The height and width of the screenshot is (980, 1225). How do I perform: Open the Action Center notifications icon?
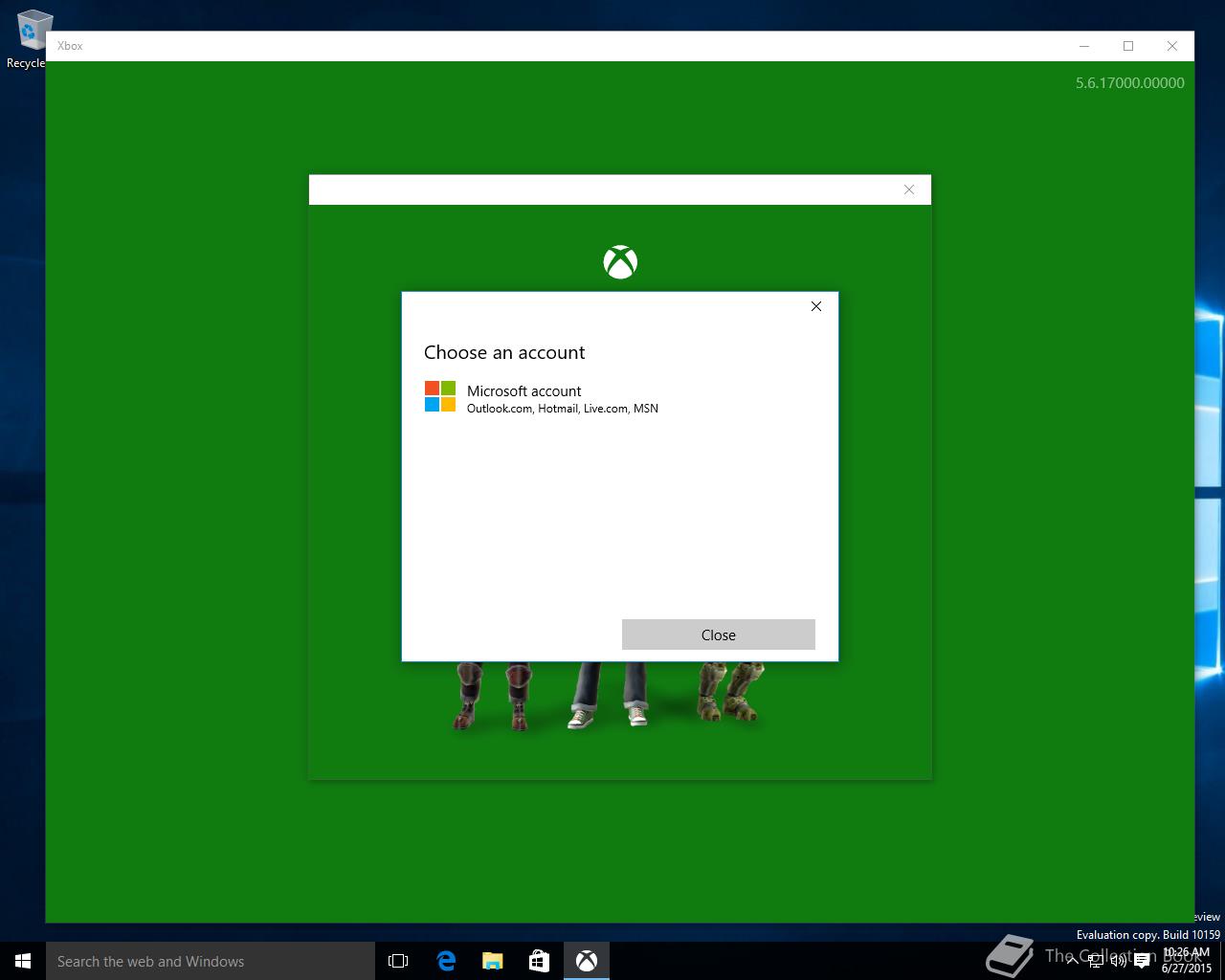[x=1142, y=962]
